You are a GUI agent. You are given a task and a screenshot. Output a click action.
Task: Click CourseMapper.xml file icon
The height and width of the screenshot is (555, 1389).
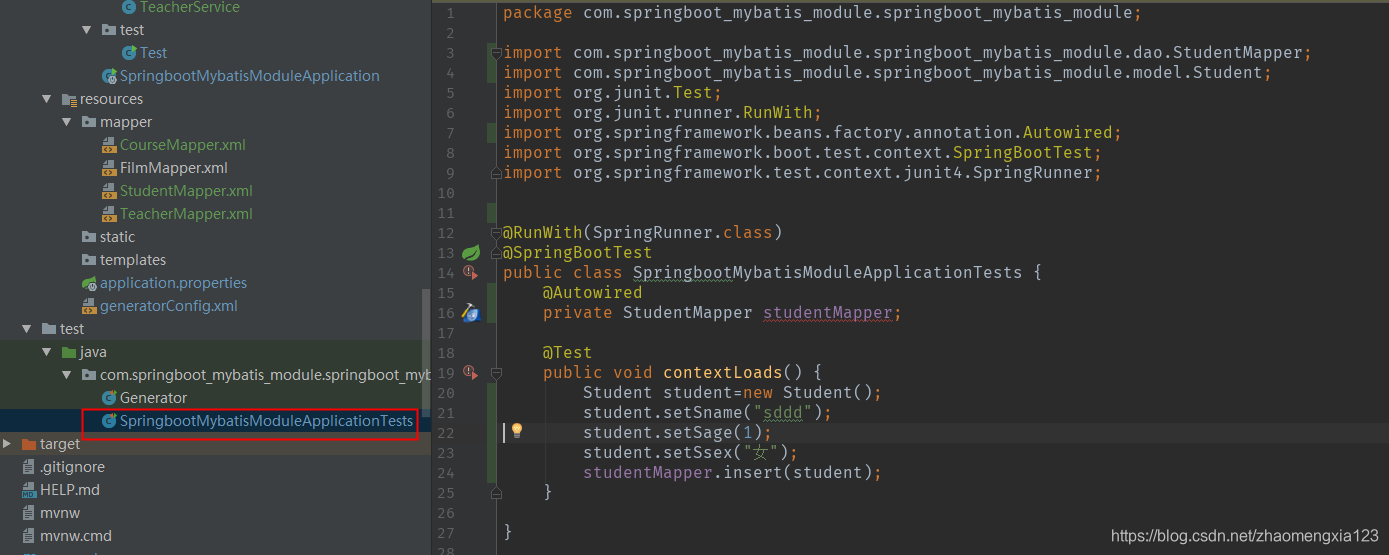[x=109, y=145]
